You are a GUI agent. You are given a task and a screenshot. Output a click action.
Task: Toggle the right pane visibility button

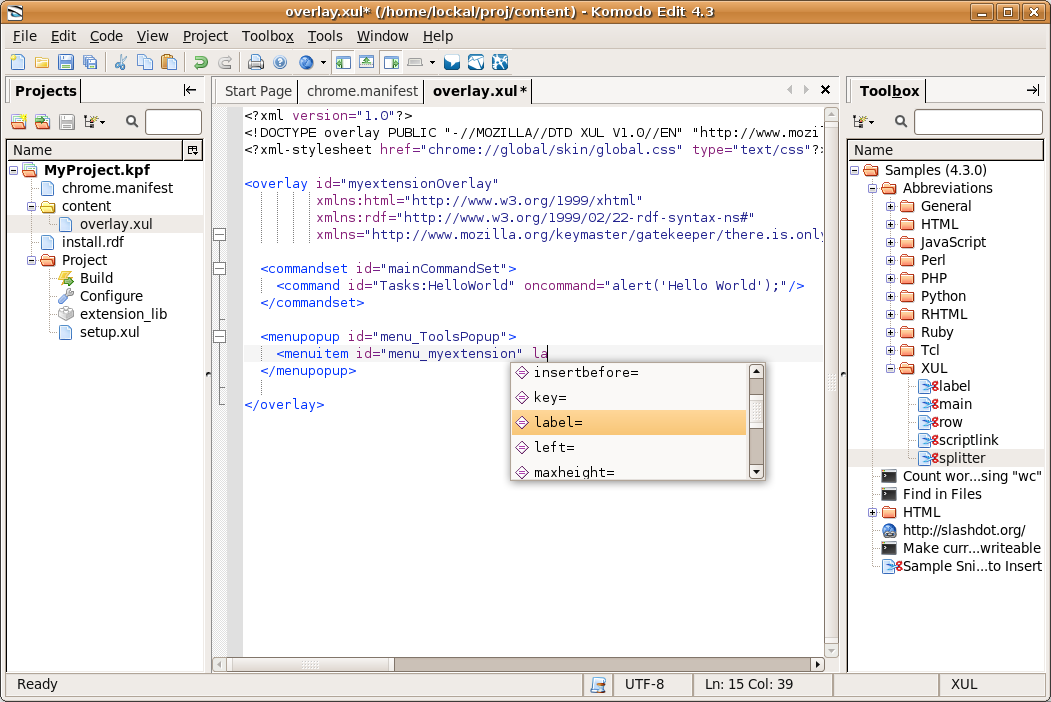391,62
